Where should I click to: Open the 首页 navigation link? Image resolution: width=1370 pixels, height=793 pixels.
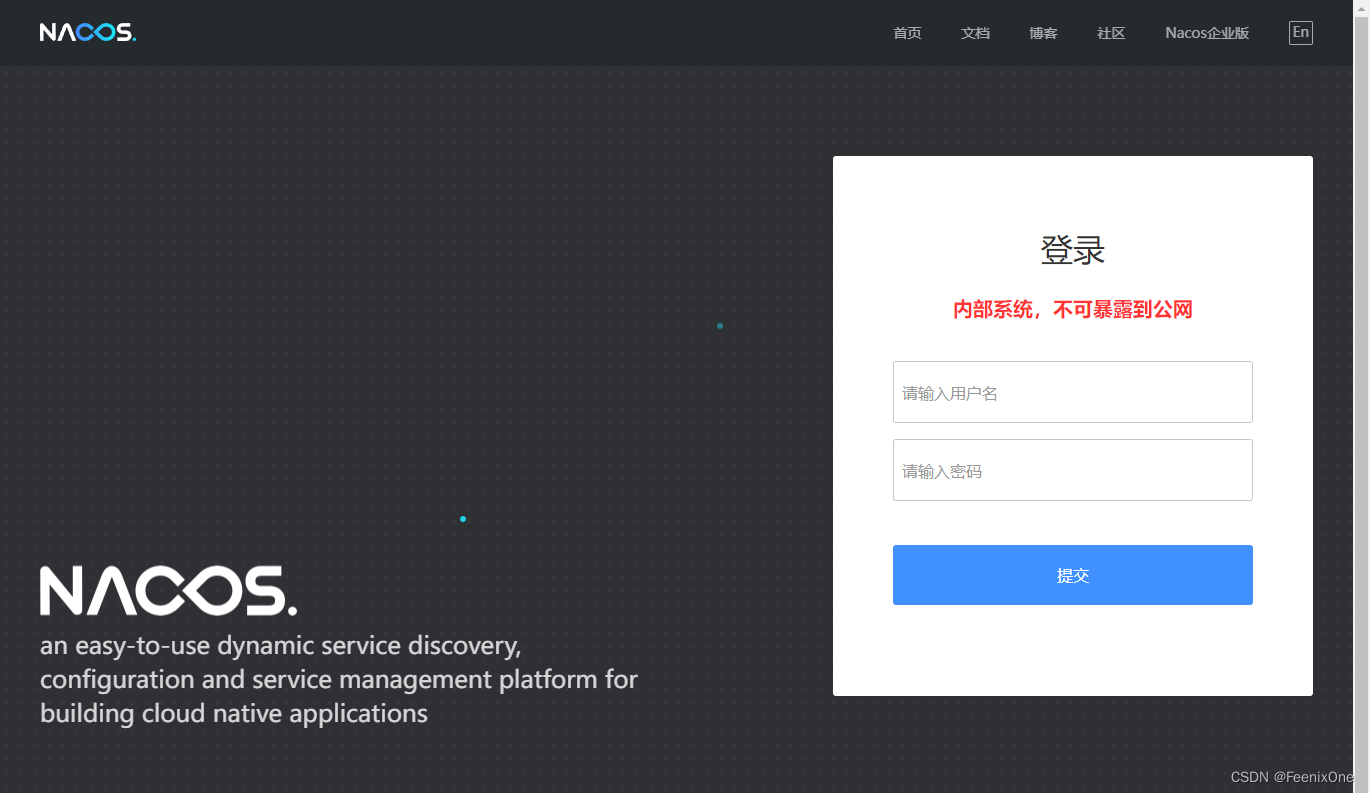907,33
